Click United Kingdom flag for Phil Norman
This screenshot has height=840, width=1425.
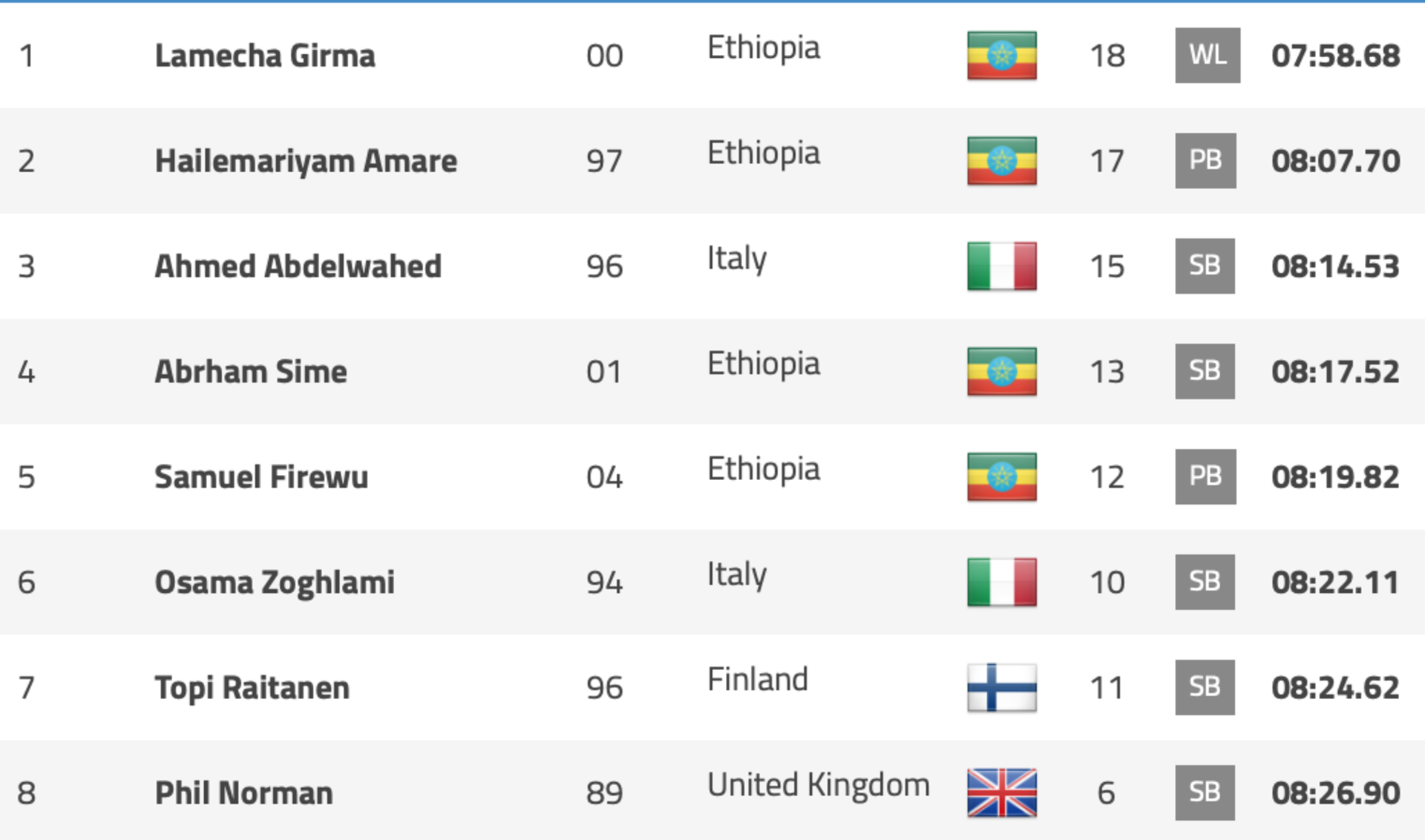[x=1002, y=793]
